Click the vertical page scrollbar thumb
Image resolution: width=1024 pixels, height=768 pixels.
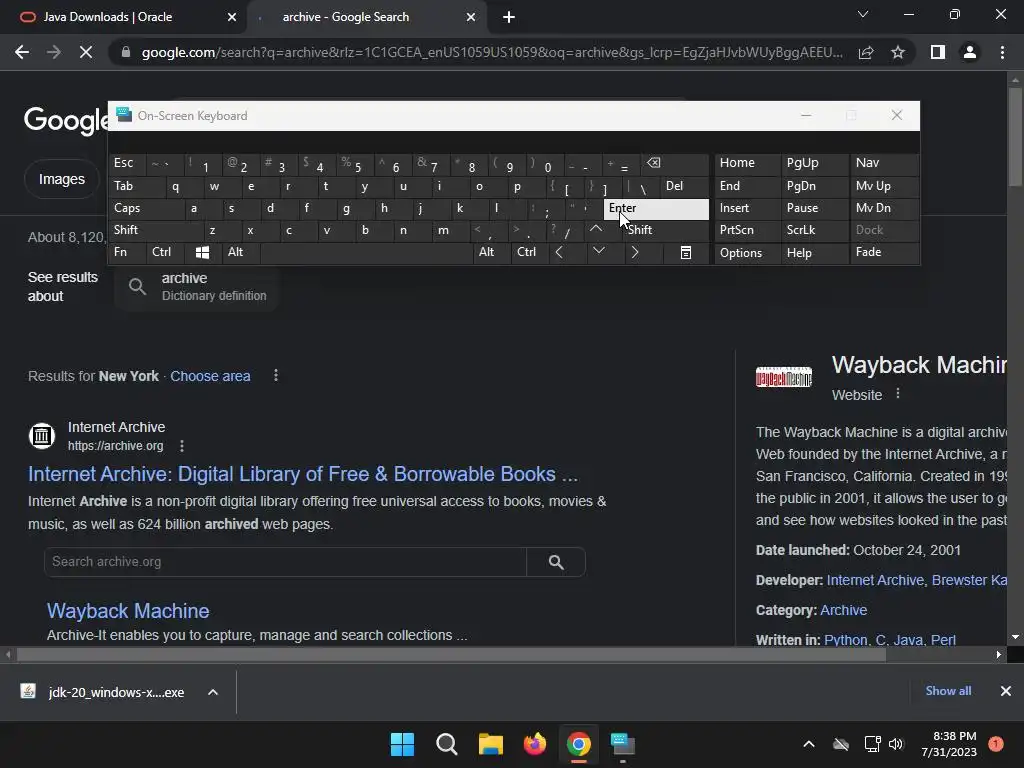pos(1015,137)
